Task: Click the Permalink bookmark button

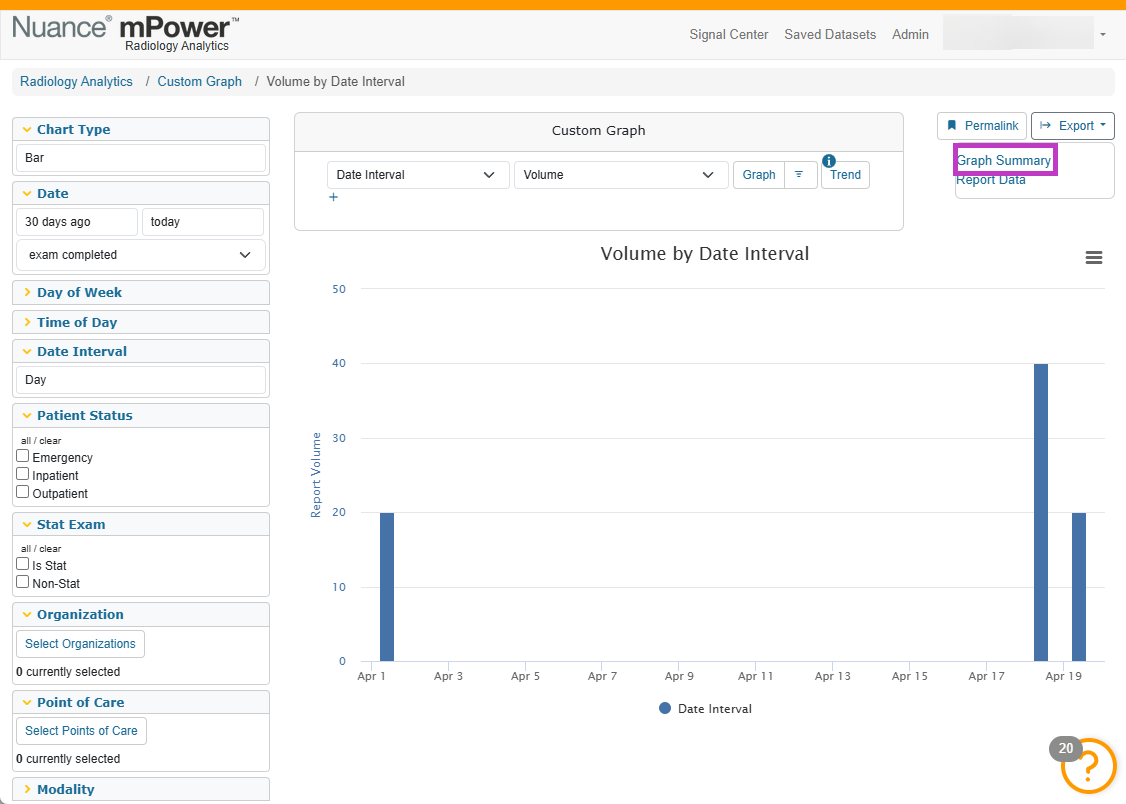Action: pyautogui.click(x=982, y=126)
